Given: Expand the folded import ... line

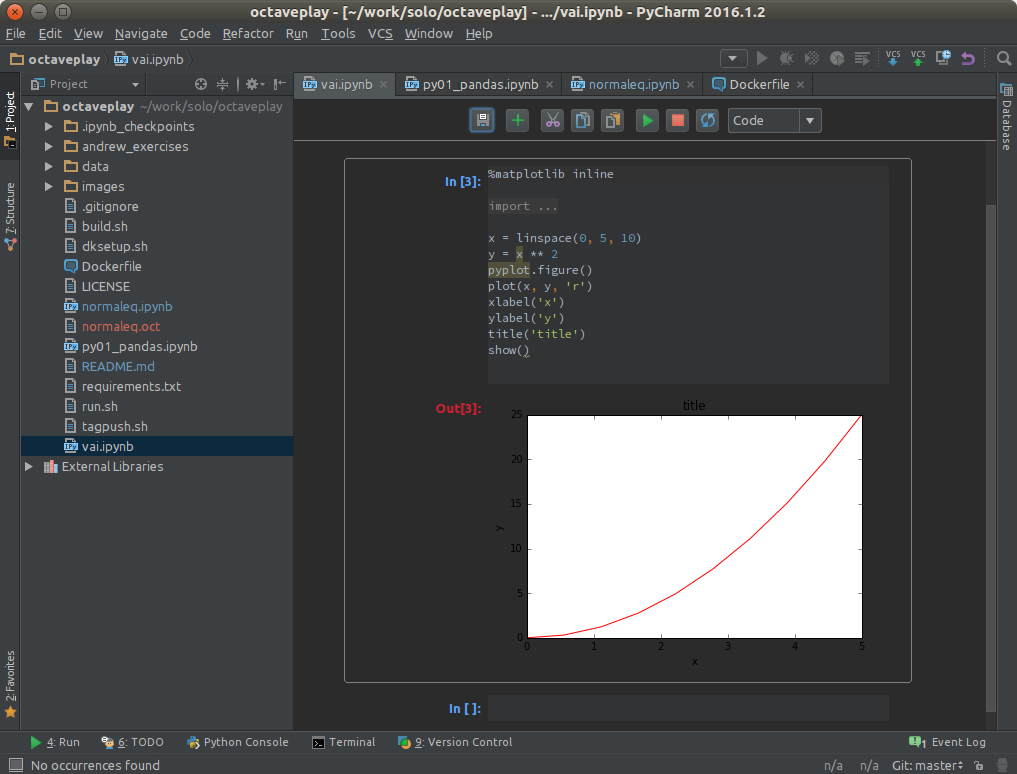Looking at the screenshot, I should click(x=523, y=206).
